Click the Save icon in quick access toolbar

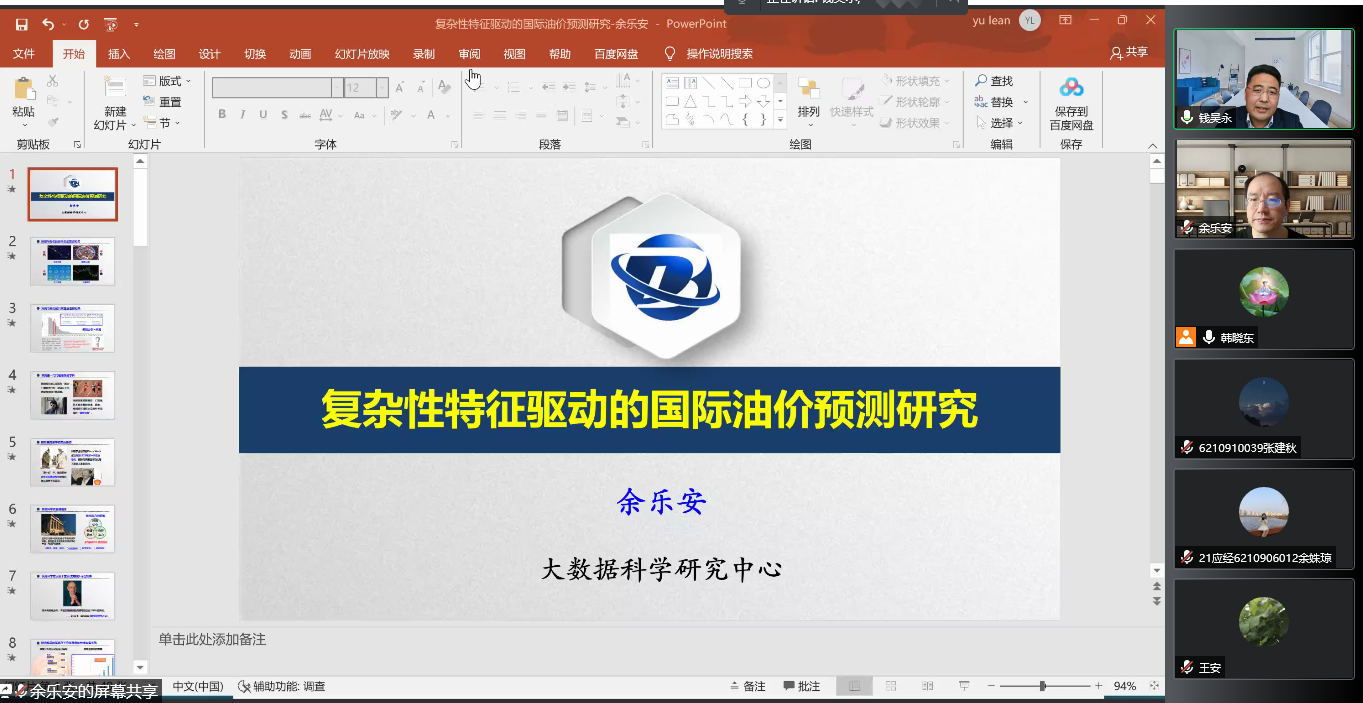[x=21, y=23]
